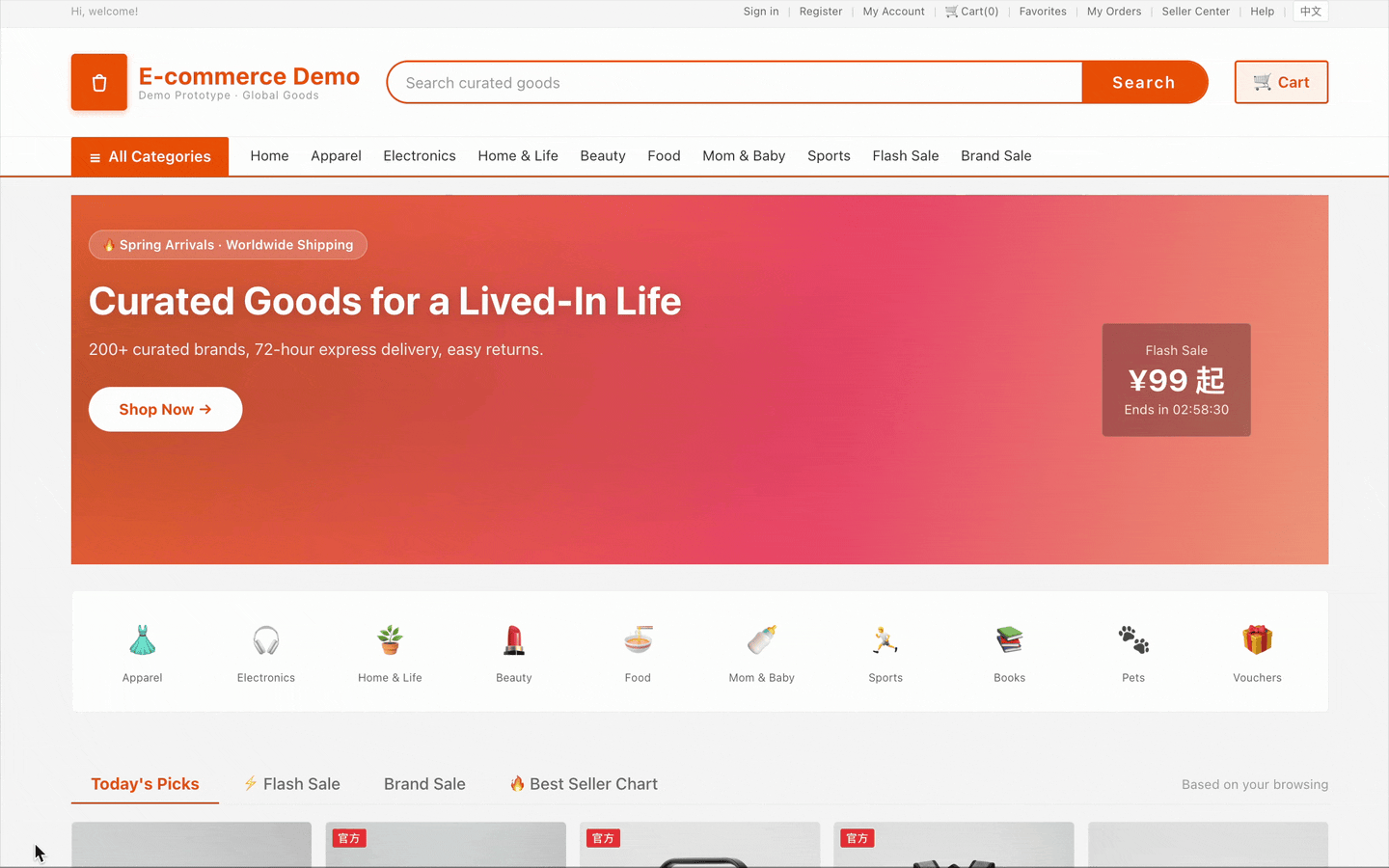The width and height of the screenshot is (1389, 868).
Task: Switch language with the 中文 toggle
Action: [x=1311, y=12]
